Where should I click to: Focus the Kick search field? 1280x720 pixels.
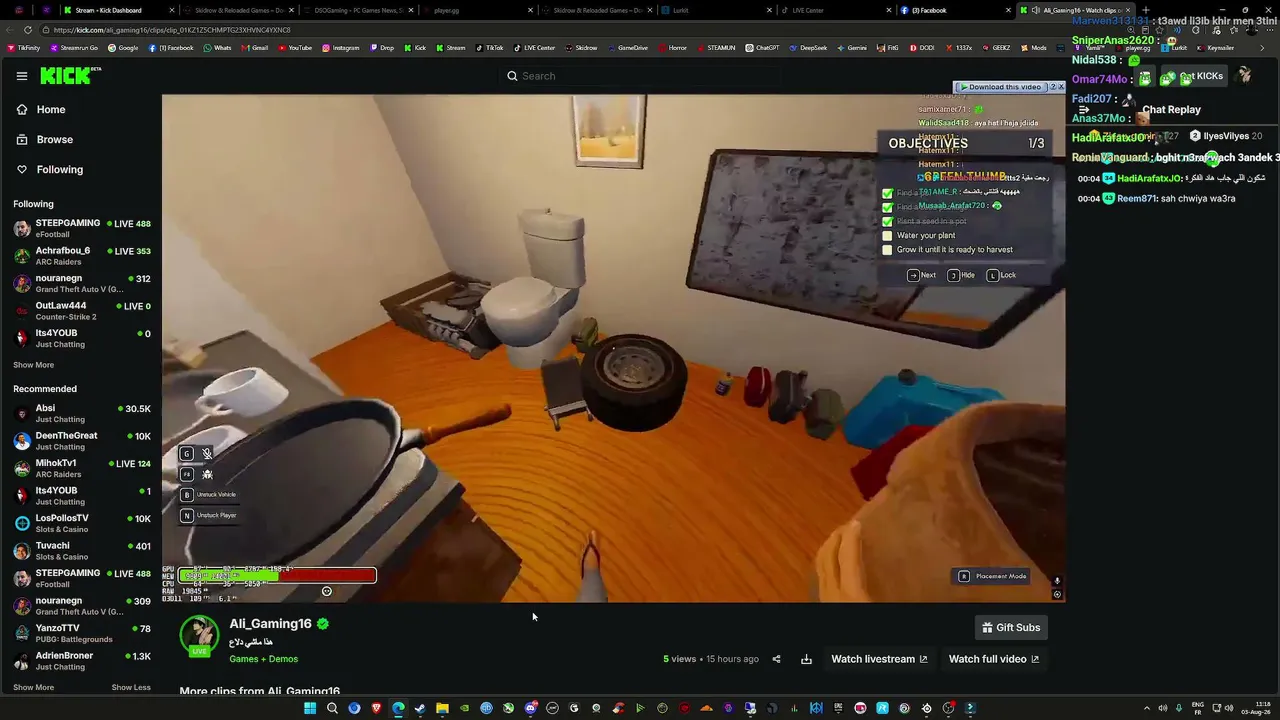click(x=640, y=76)
